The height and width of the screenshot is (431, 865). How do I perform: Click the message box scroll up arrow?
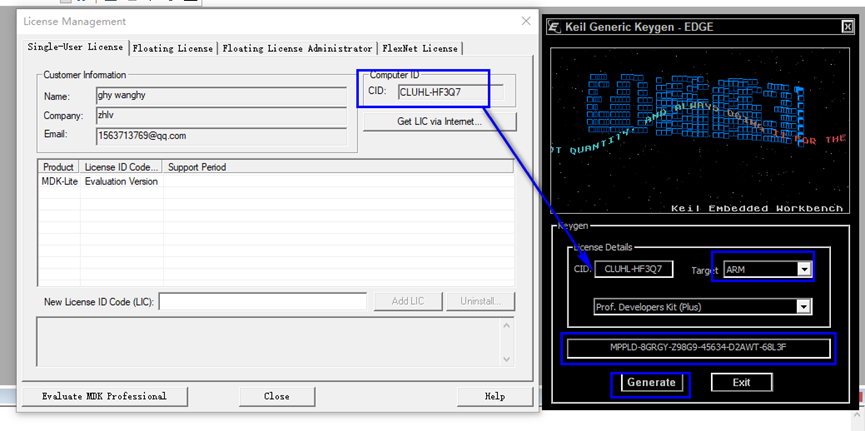coord(508,324)
